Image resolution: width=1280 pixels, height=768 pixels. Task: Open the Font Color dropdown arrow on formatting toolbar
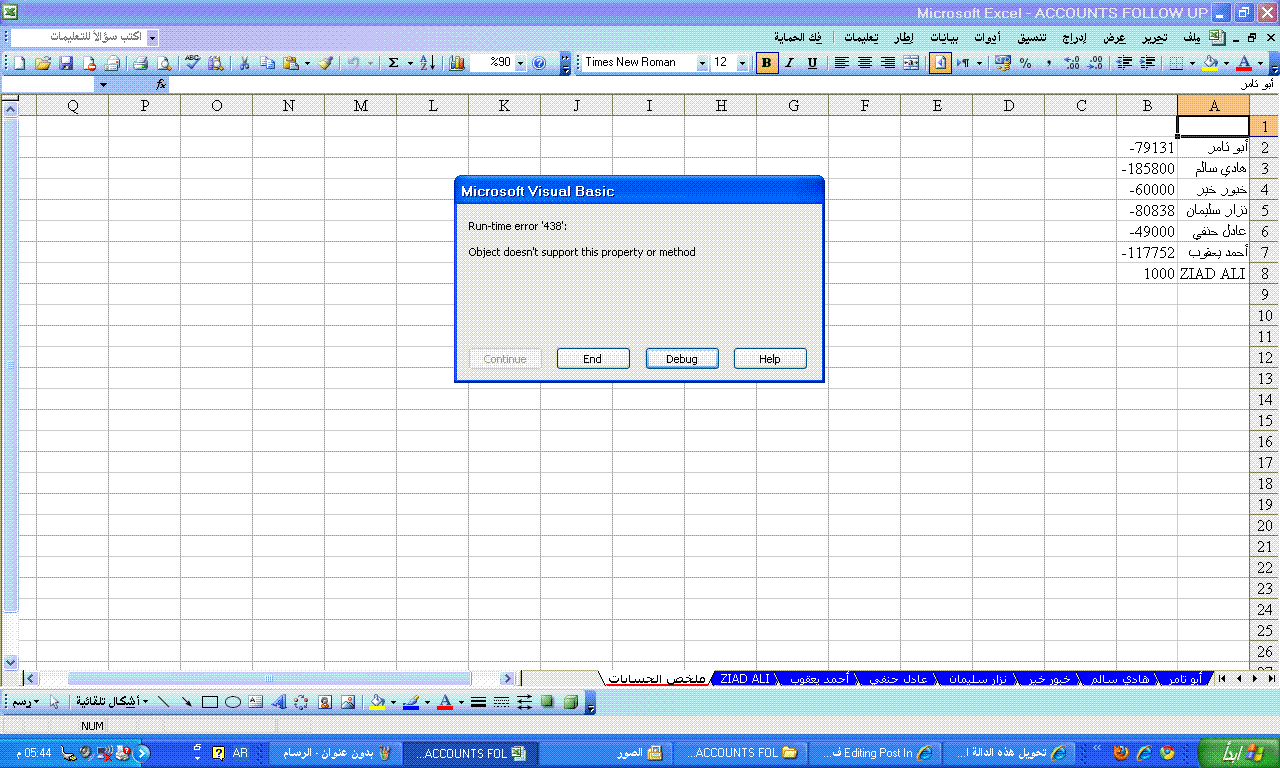[x=1260, y=62]
